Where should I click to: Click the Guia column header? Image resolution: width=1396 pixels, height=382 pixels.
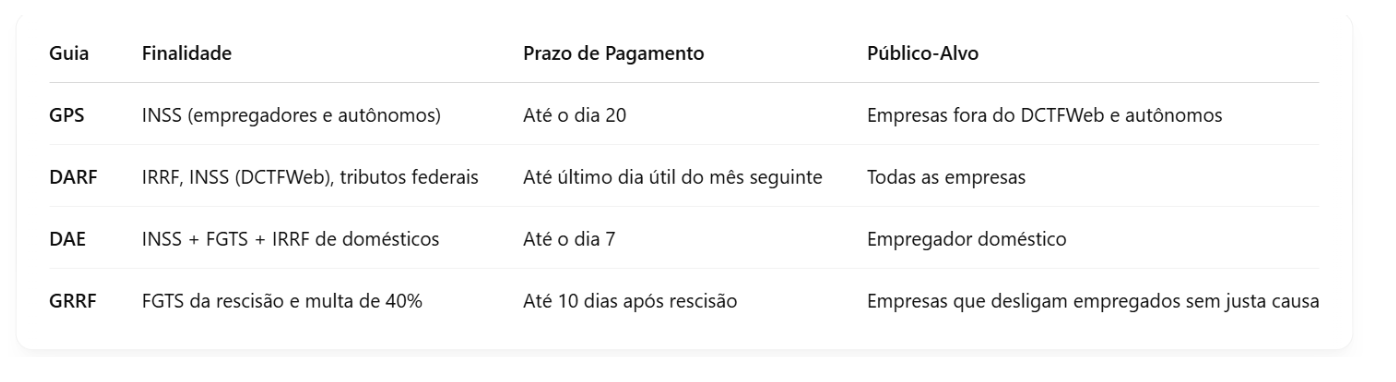67,54
